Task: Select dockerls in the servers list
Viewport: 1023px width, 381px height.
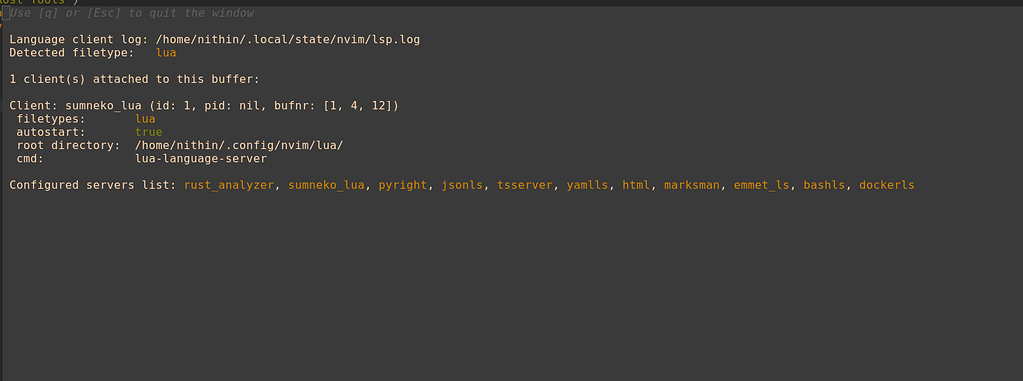Action: click(886, 185)
